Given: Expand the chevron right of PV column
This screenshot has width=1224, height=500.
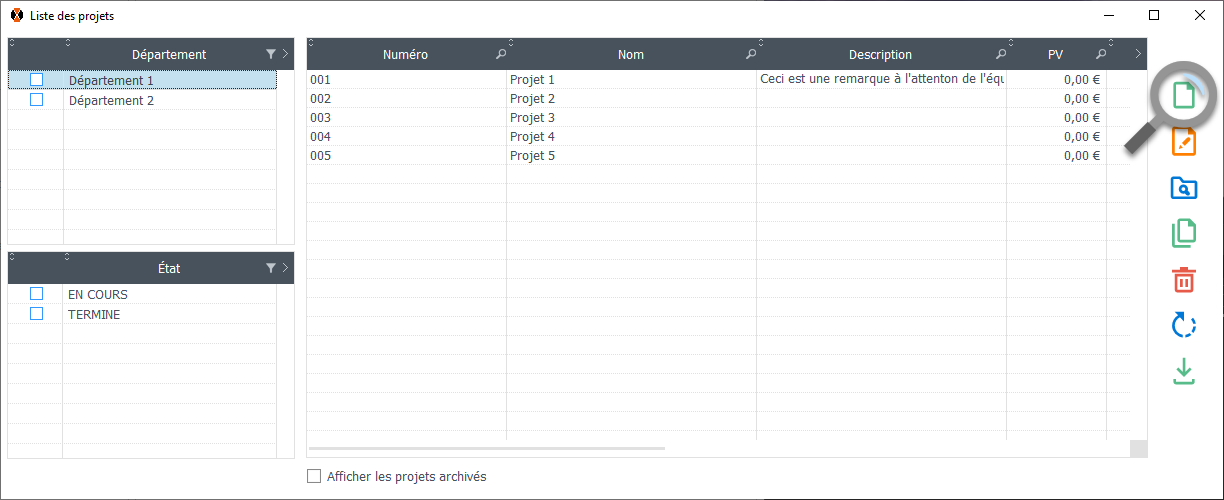Looking at the screenshot, I should click(1138, 54).
